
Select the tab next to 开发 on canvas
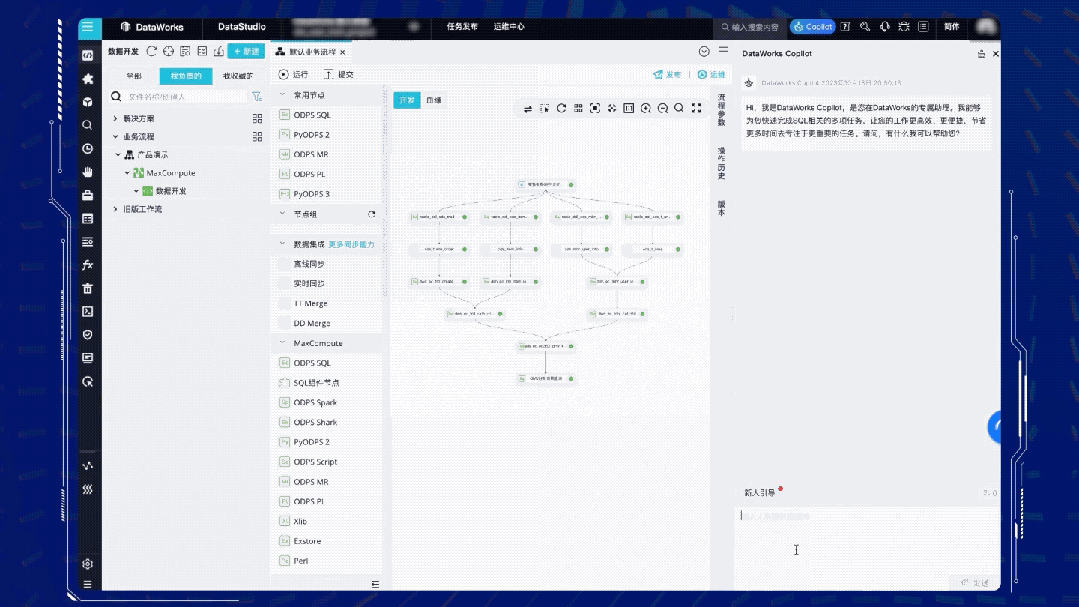coord(434,100)
